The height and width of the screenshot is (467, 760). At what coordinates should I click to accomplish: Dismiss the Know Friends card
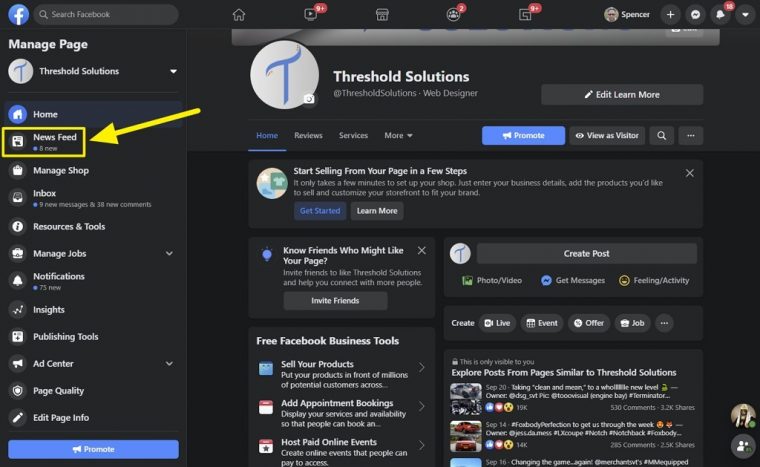click(422, 251)
